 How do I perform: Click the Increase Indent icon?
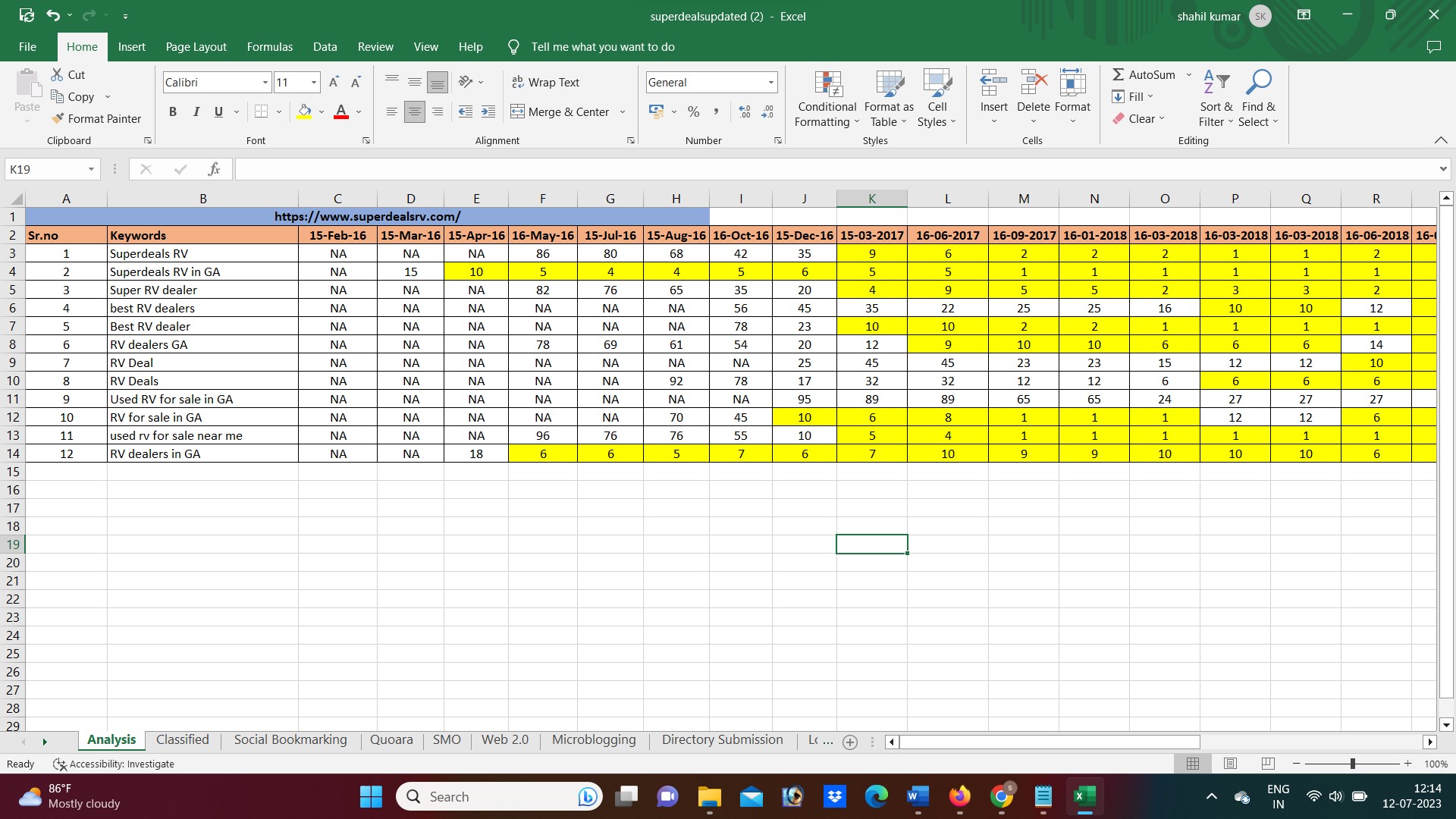pos(488,111)
